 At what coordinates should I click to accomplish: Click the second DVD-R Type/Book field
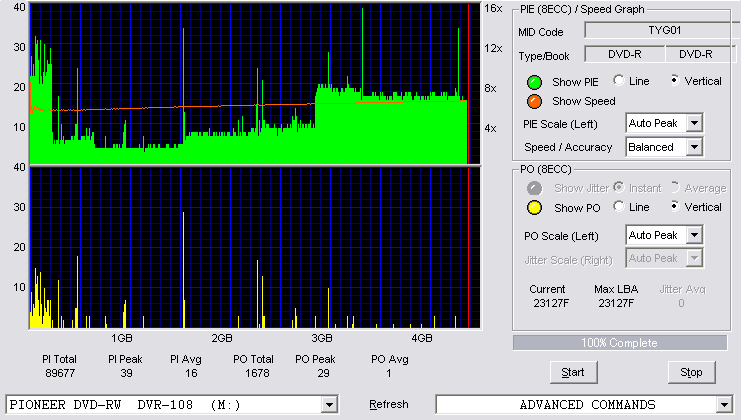click(x=699, y=54)
